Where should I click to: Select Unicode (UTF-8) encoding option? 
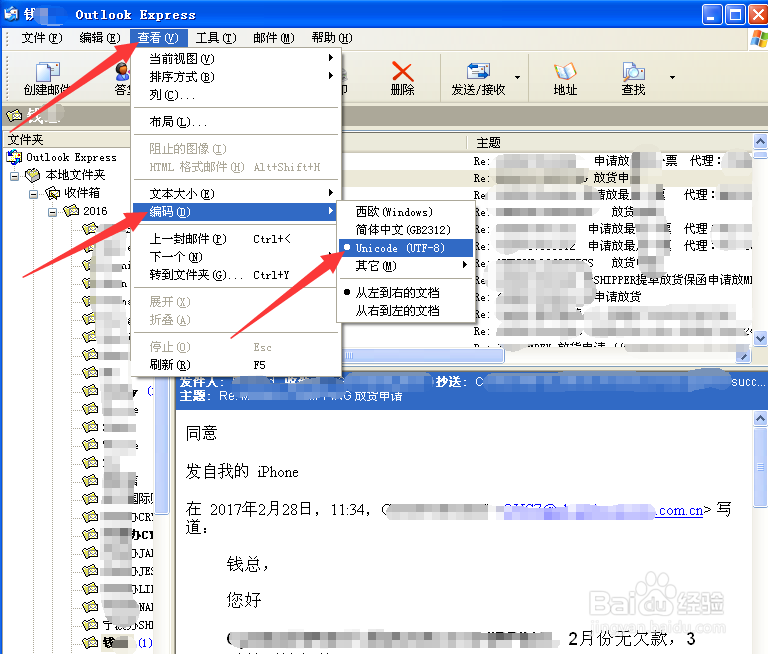tap(406, 248)
